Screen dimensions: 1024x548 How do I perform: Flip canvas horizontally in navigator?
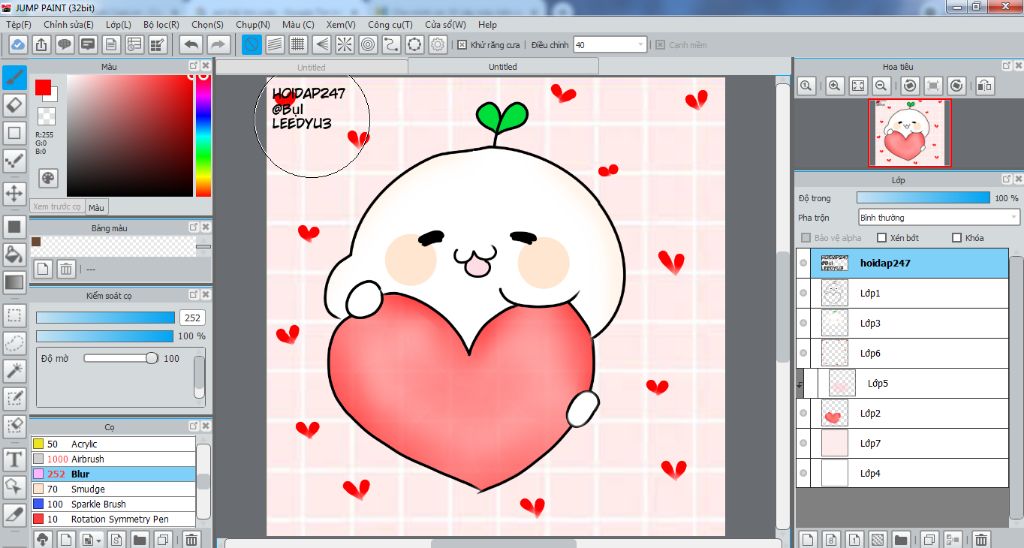[985, 86]
